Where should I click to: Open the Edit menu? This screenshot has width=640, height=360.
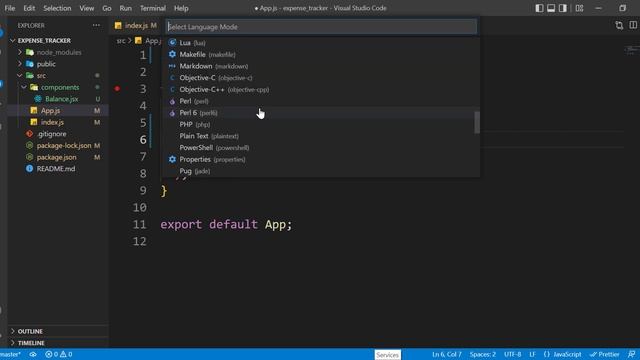[x=29, y=8]
